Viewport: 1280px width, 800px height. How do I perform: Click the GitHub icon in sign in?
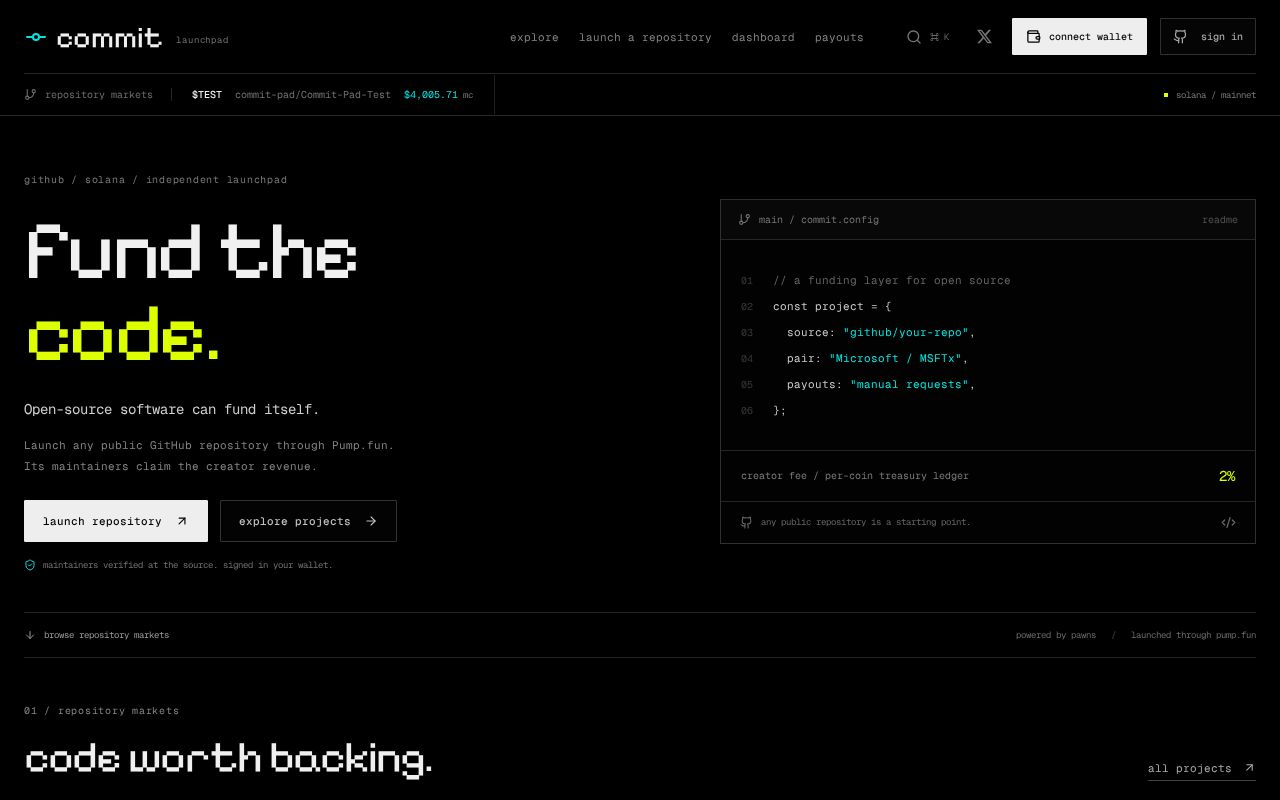click(1180, 37)
